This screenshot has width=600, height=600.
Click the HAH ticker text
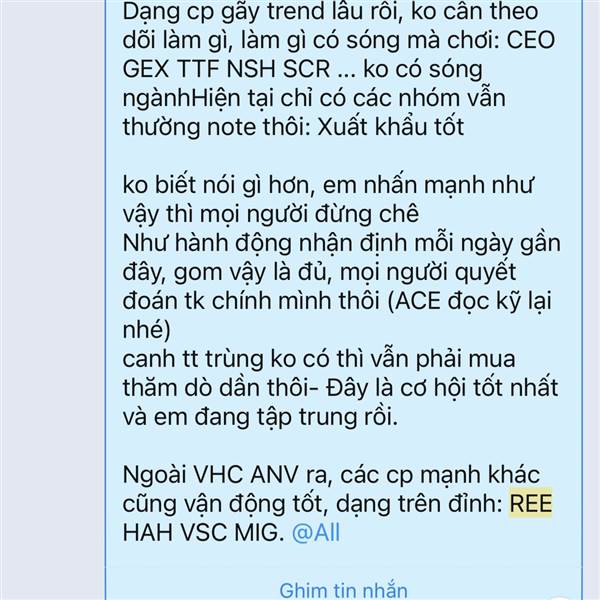(x=148, y=532)
